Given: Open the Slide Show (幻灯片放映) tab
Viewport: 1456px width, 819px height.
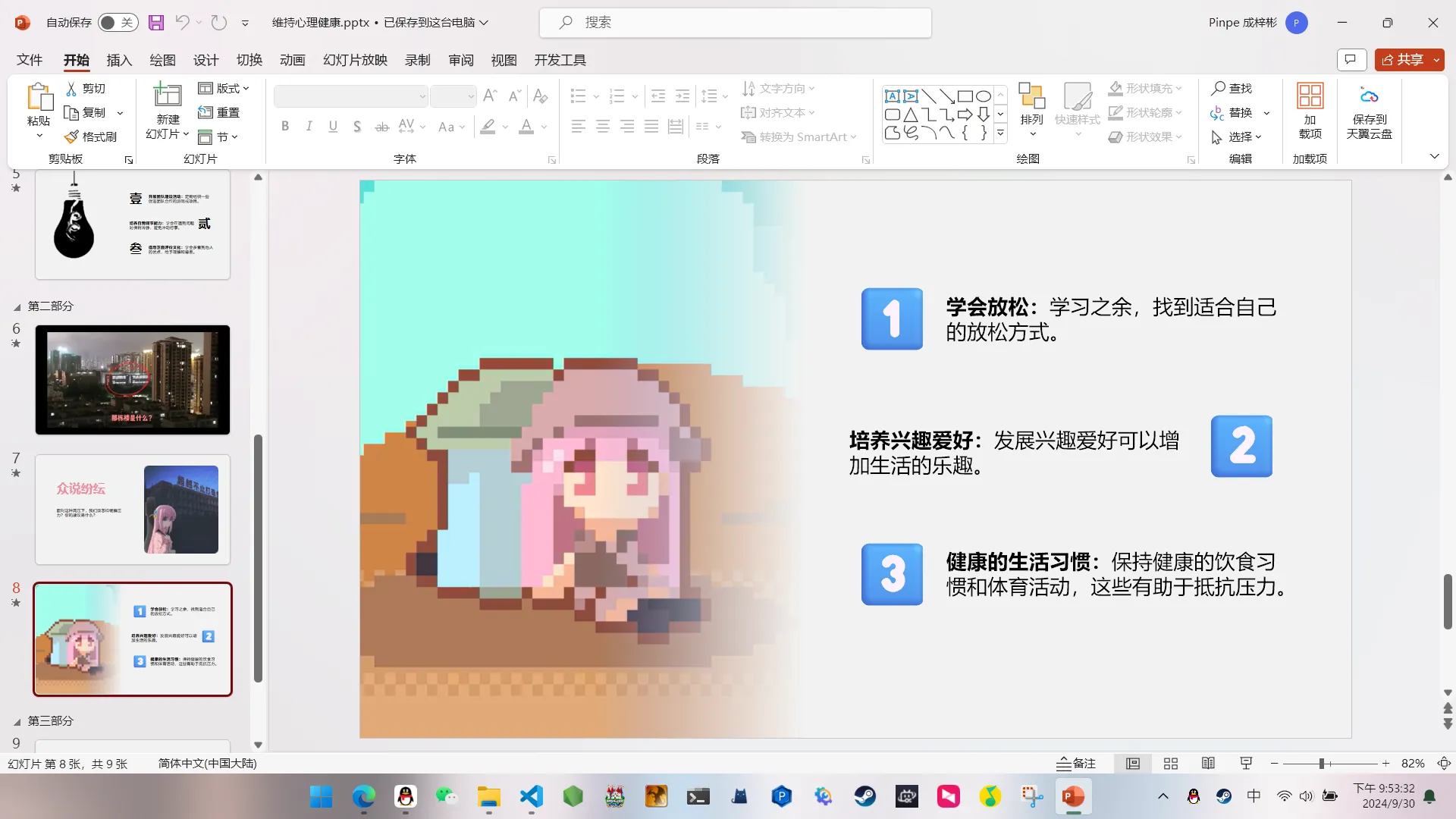Looking at the screenshot, I should (x=355, y=60).
